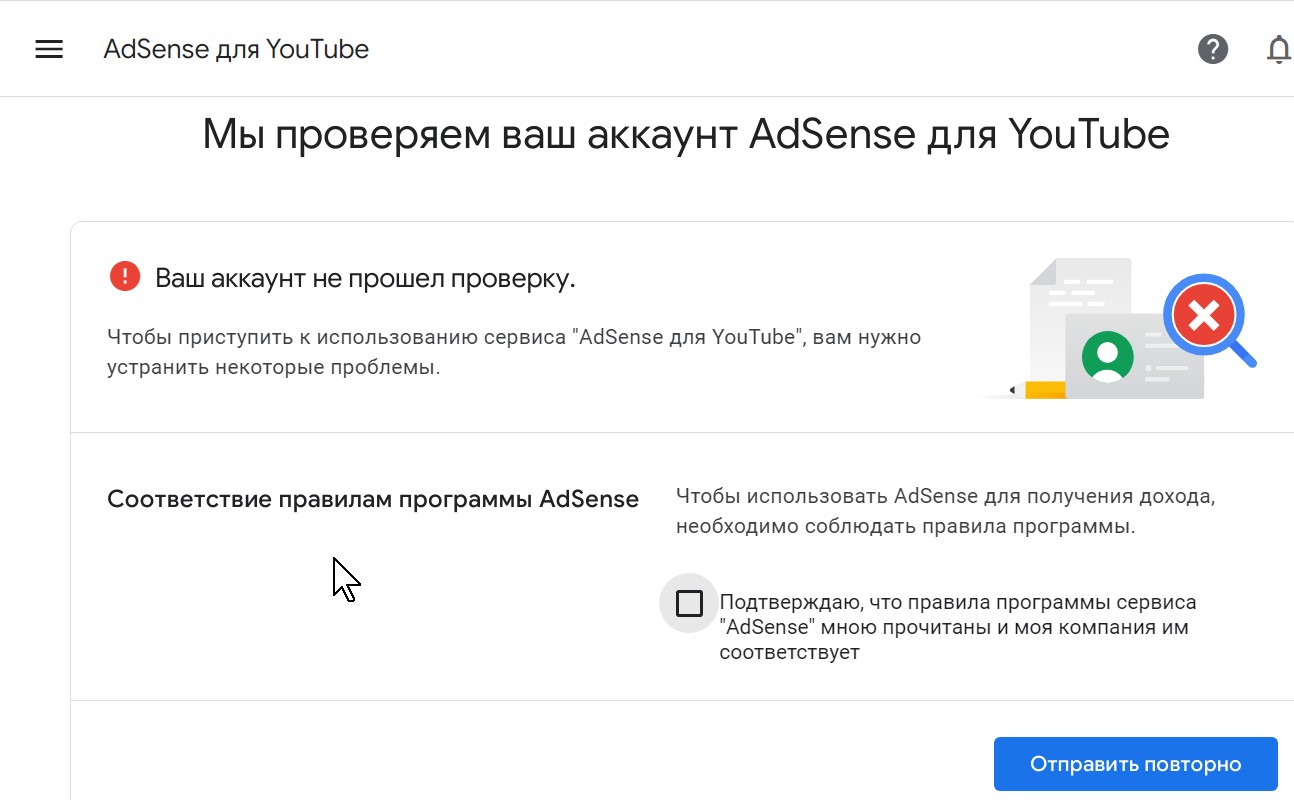Click the text "Чтобы использовать AdSense для получения дохода"
The height and width of the screenshot is (800, 1294).
[x=945, y=496]
